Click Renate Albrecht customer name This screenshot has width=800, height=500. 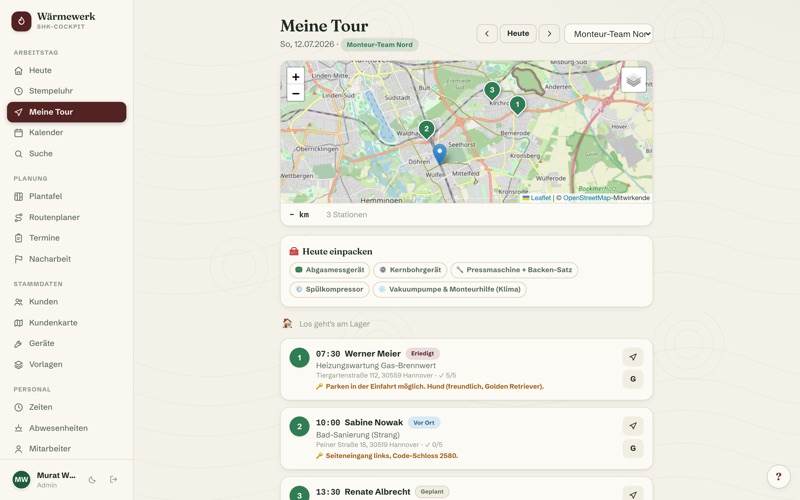(x=377, y=492)
